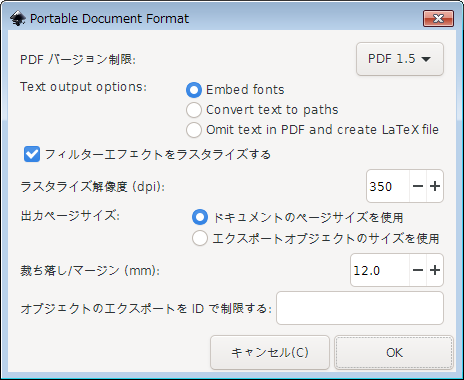This screenshot has height=380, width=464.
Task: Confirm PDF export with the OK button
Action: pyautogui.click(x=394, y=352)
